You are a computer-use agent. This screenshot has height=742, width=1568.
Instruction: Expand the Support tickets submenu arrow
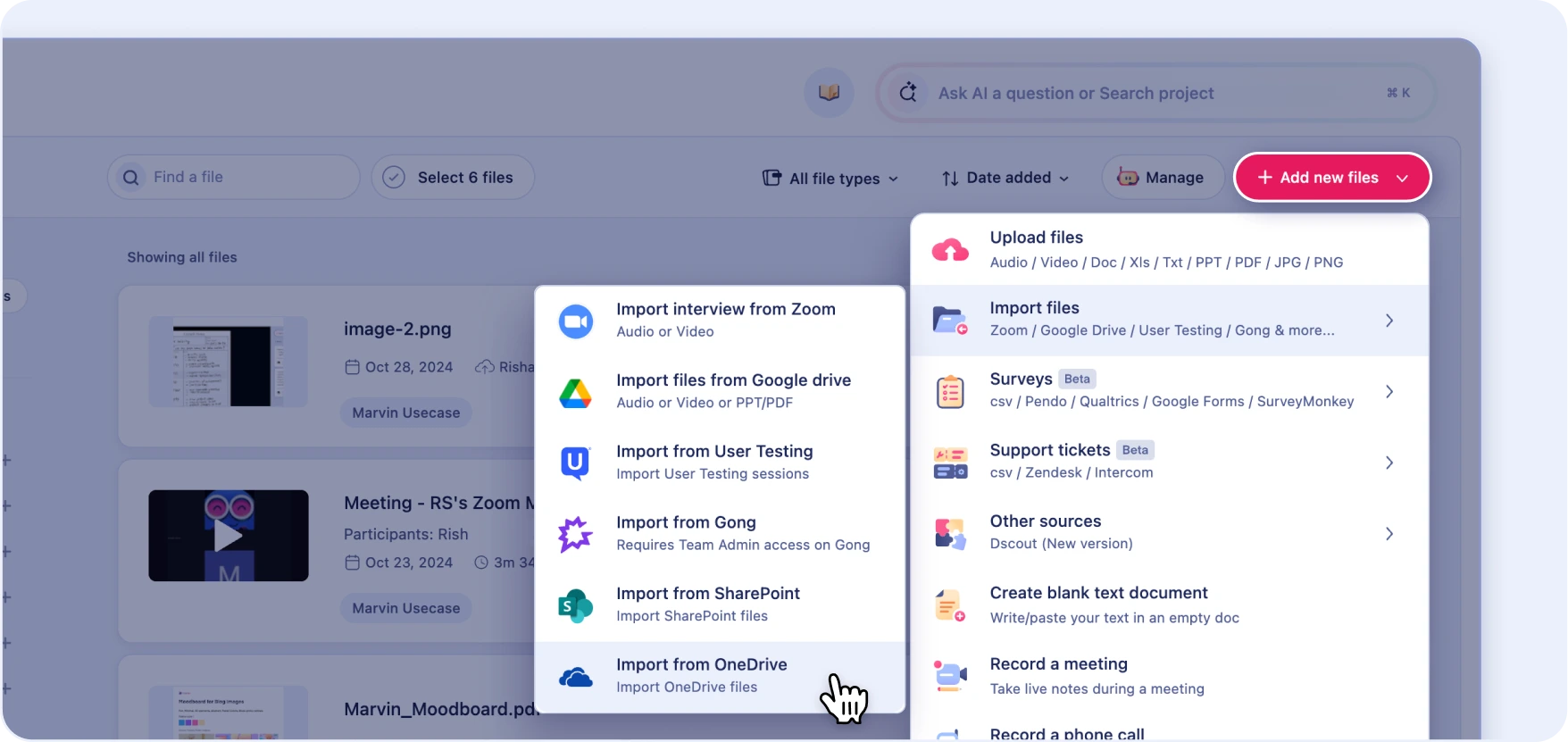(1389, 463)
